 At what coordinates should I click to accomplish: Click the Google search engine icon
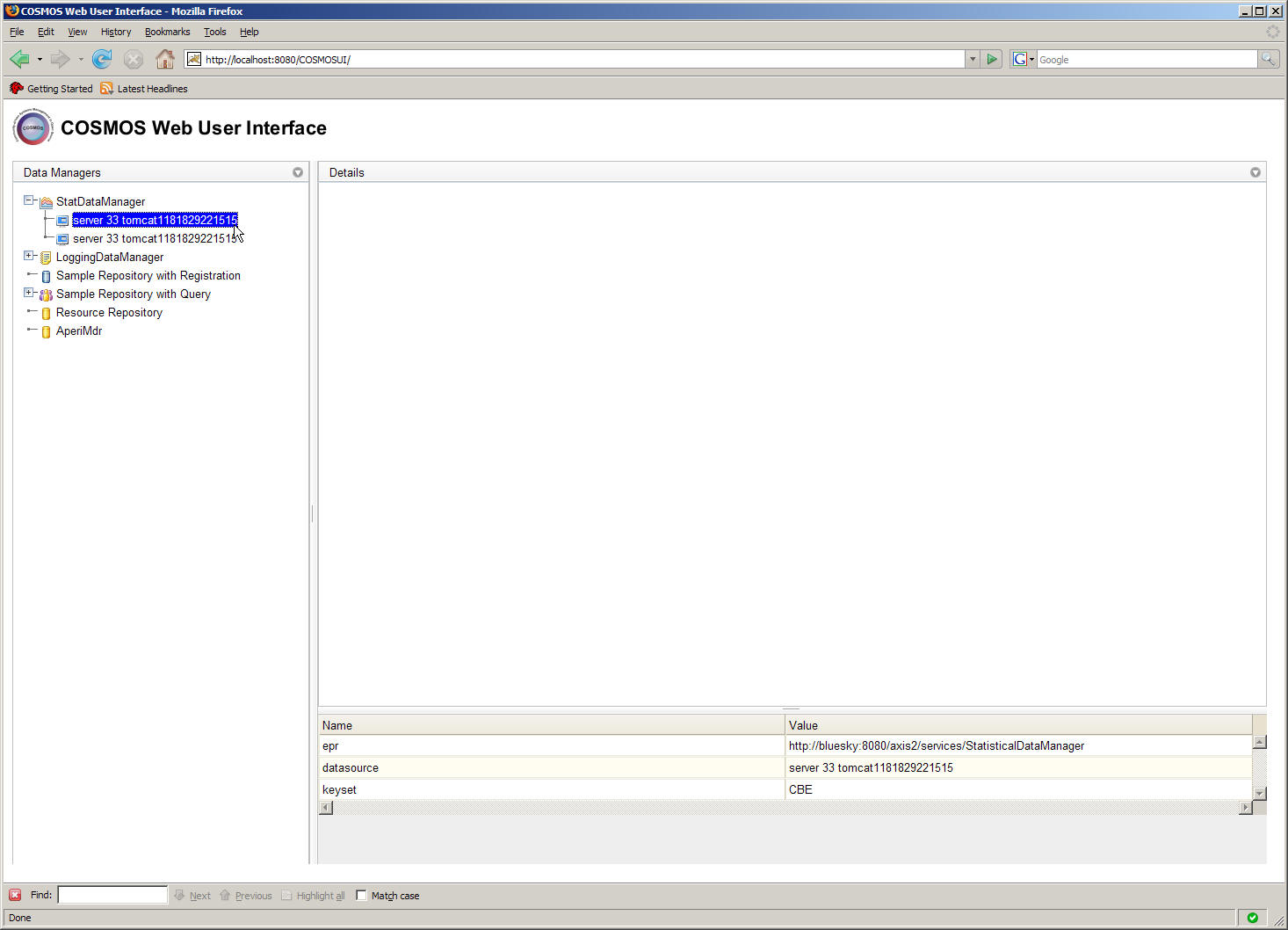pos(1019,59)
